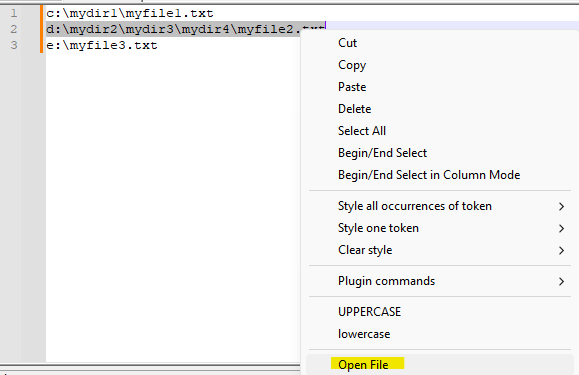The image size is (579, 375).
Task: Convert selection with UPPERCASE entry
Action: (369, 312)
